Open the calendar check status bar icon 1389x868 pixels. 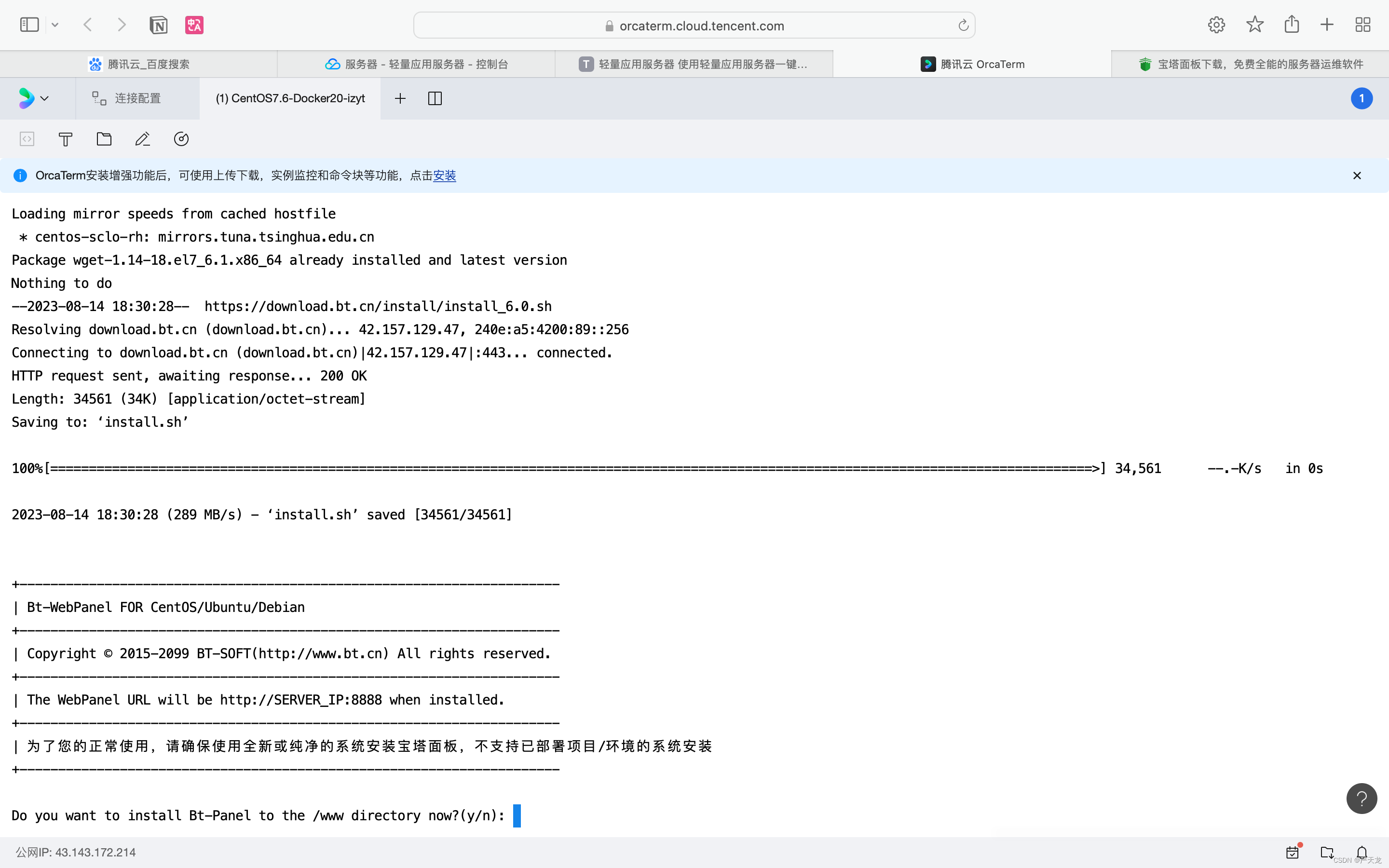tap(1293, 852)
